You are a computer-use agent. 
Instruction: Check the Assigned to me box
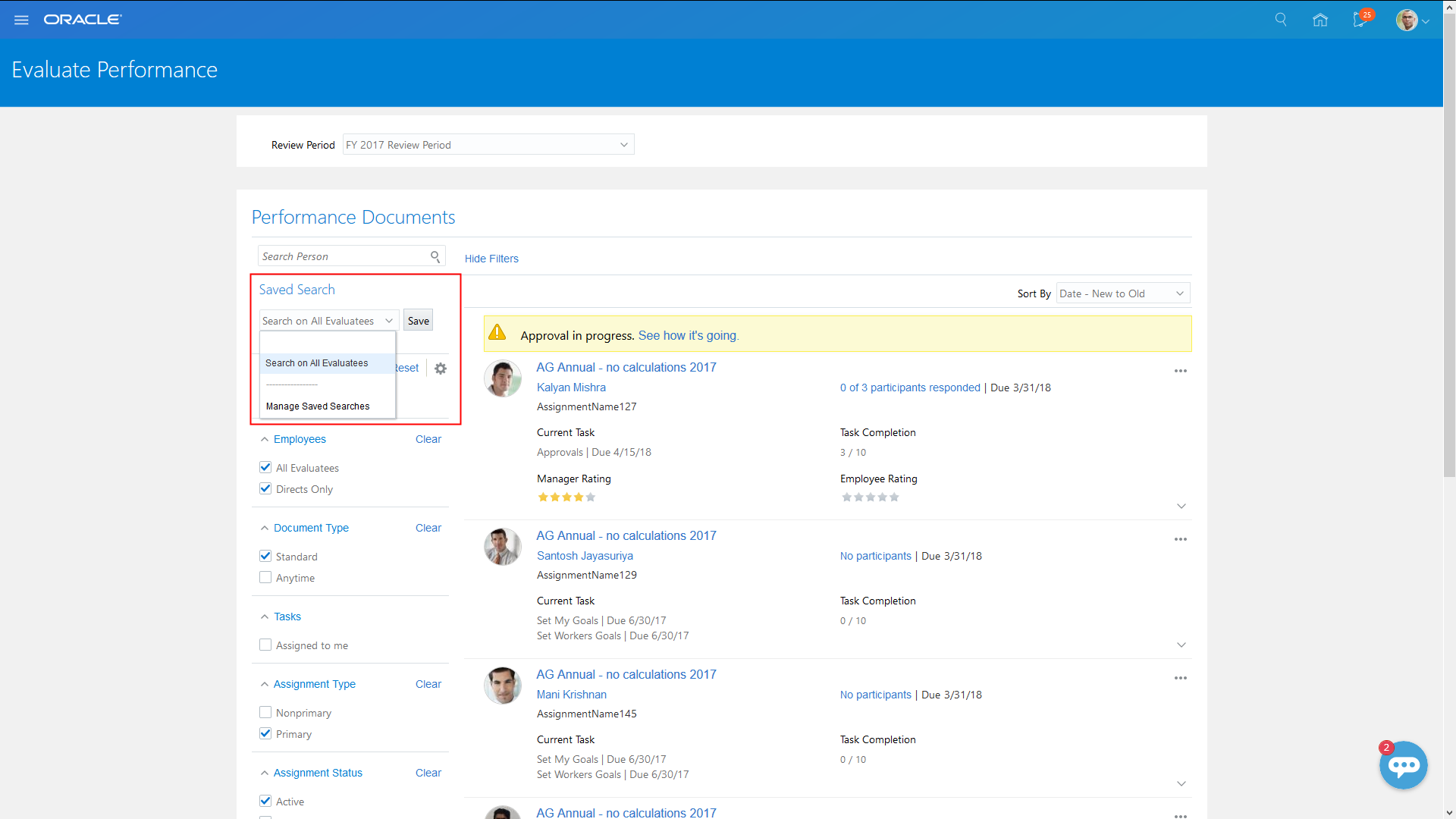tap(265, 645)
